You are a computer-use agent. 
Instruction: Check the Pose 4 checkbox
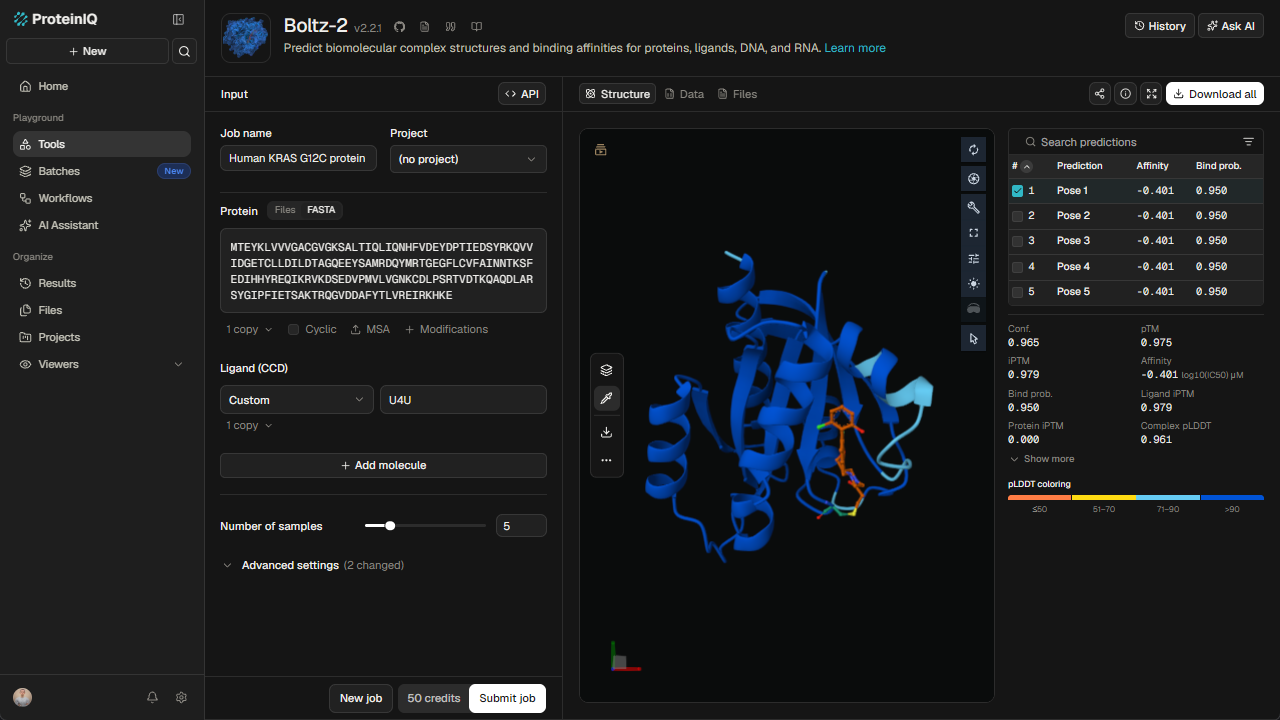coord(1017,267)
